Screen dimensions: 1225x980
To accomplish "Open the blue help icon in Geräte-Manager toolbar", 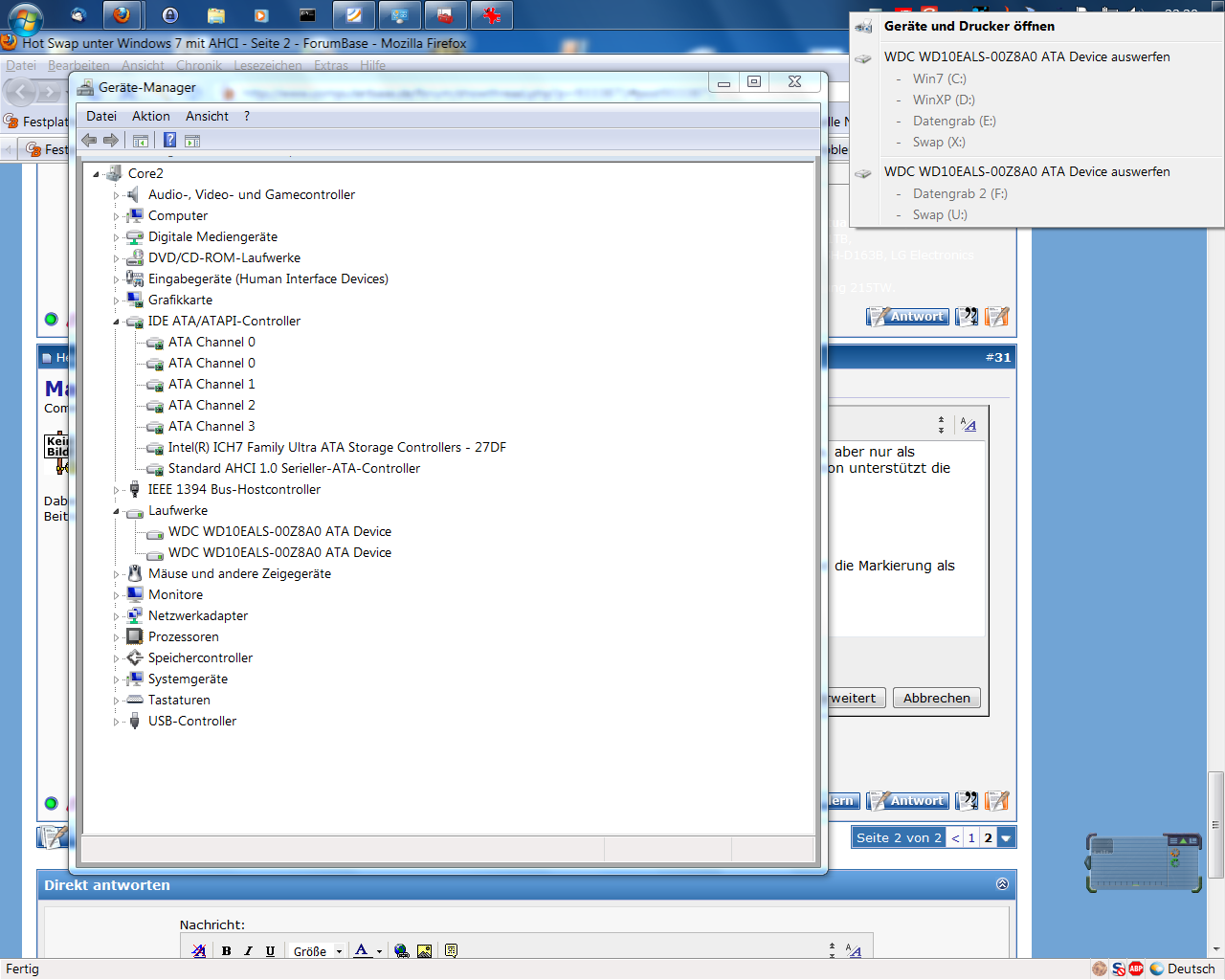I will [x=169, y=140].
